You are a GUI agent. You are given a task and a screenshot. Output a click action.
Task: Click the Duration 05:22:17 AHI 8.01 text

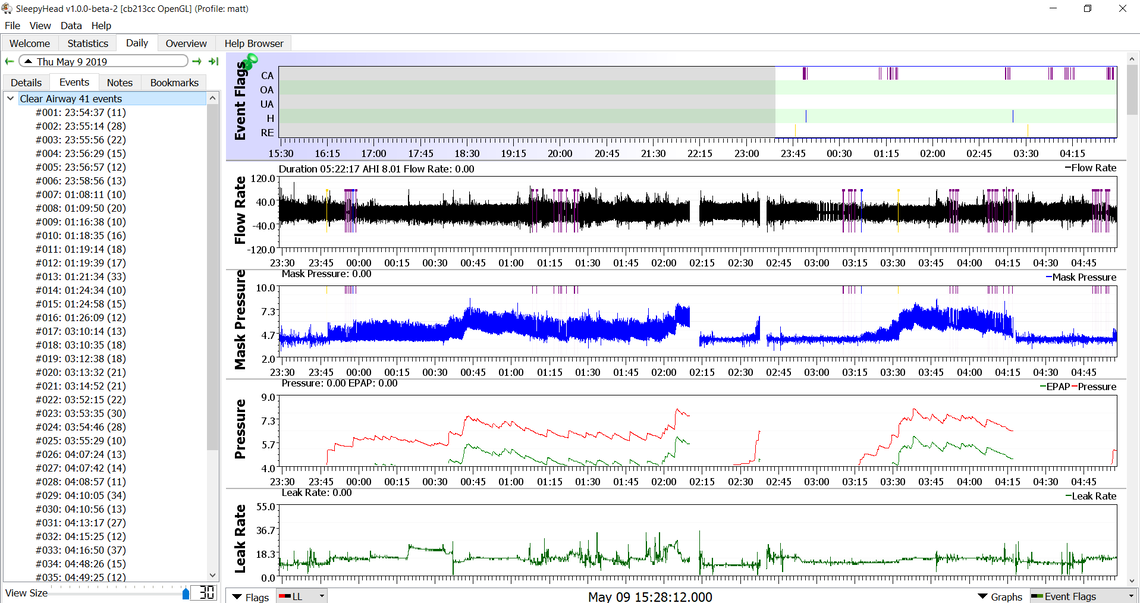pyautogui.click(x=377, y=169)
